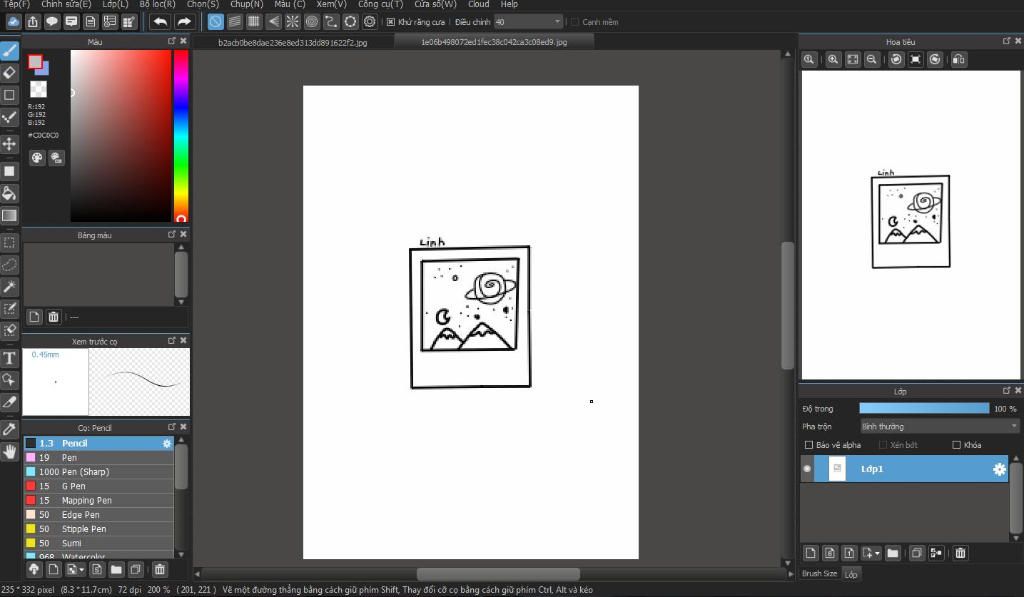Viewport: 1024px width, 597px height.
Task: Enable the Khóa layer lock checkbox
Action: click(957, 445)
